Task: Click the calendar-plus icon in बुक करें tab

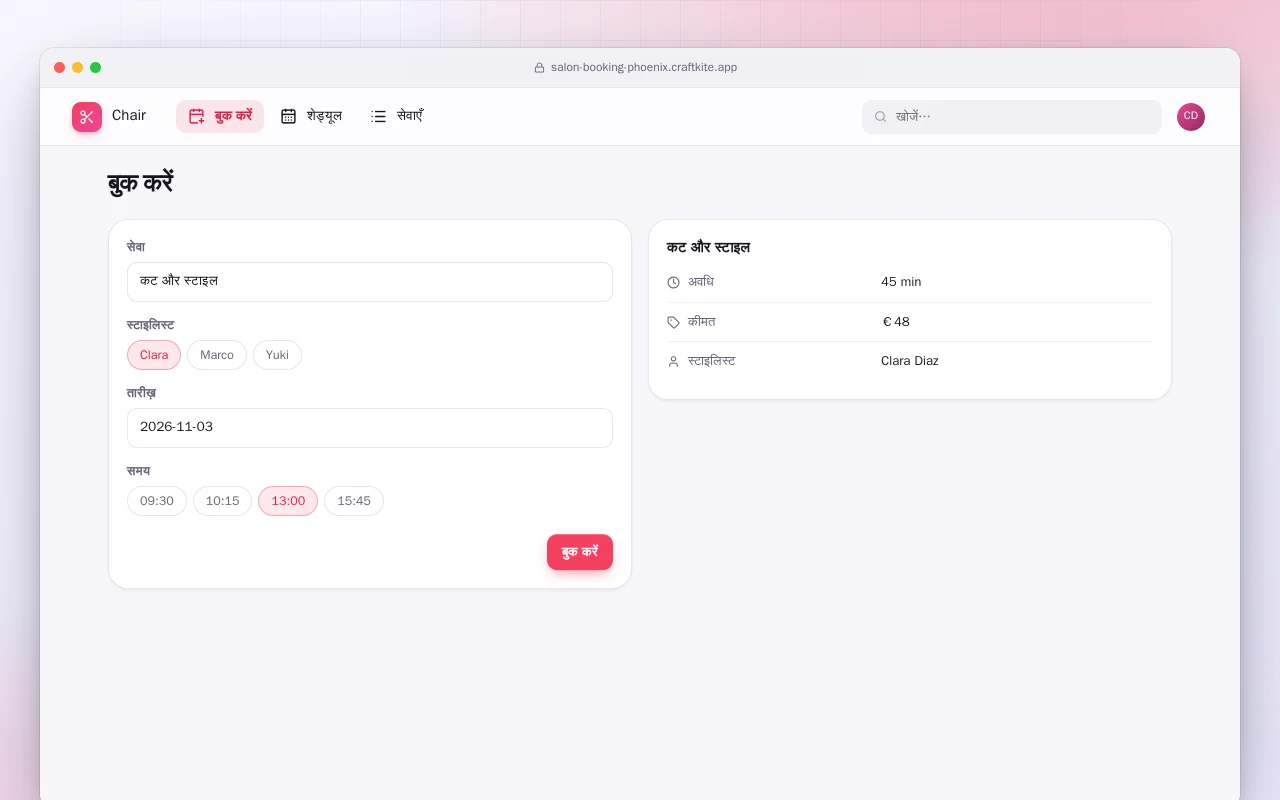Action: click(196, 116)
